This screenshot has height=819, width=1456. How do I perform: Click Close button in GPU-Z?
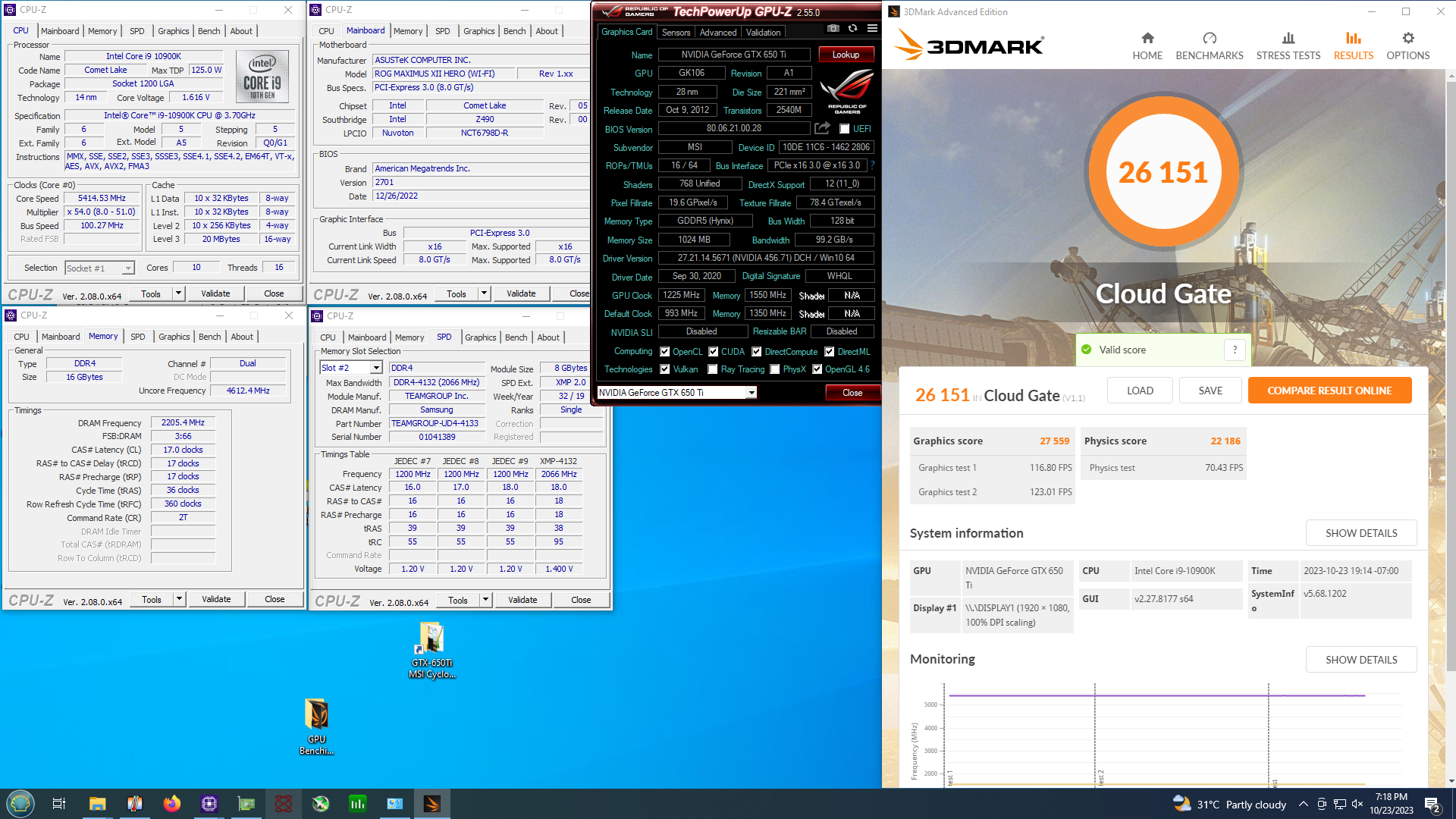pos(852,393)
